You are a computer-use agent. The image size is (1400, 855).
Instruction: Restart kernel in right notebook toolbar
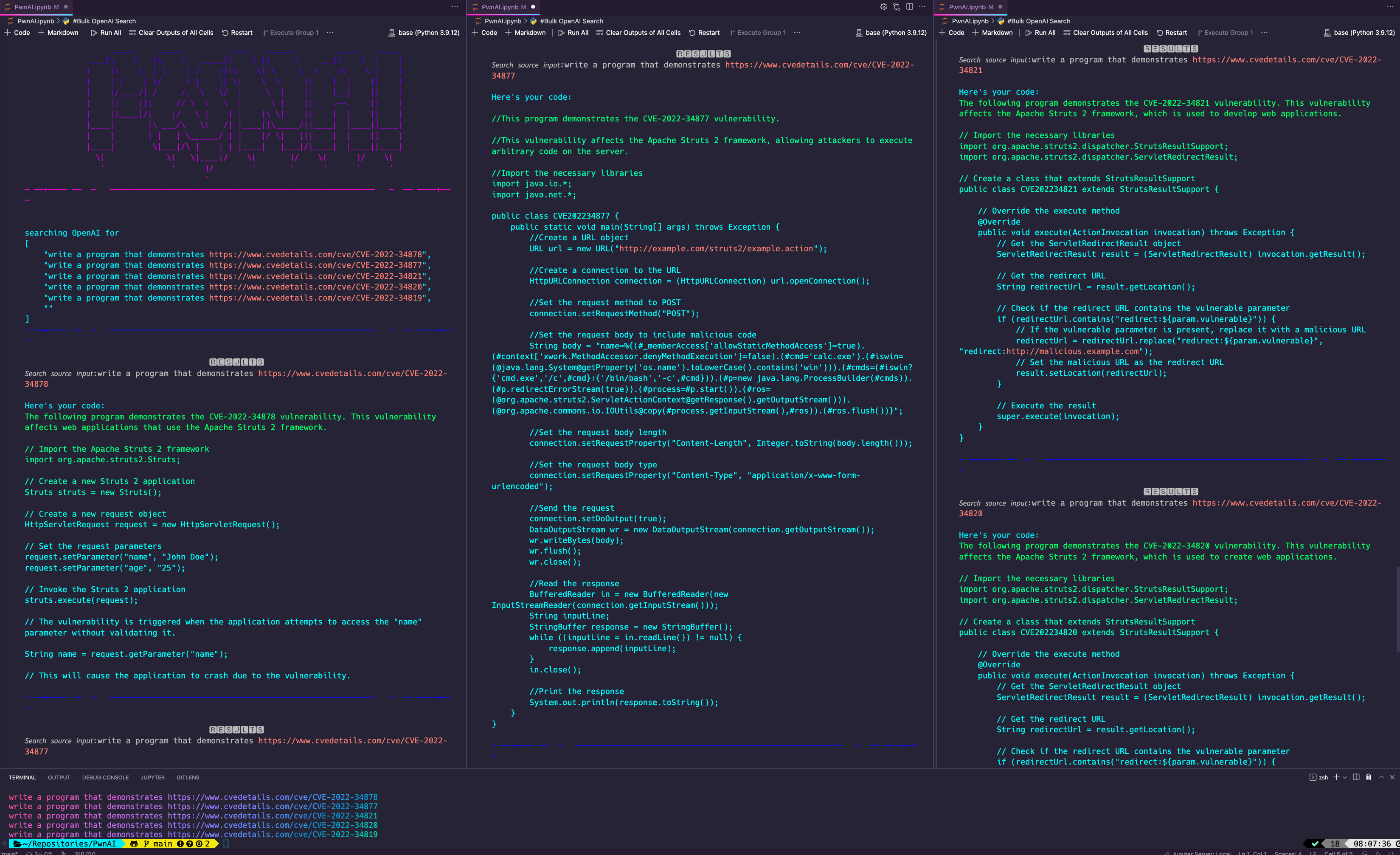click(1172, 32)
